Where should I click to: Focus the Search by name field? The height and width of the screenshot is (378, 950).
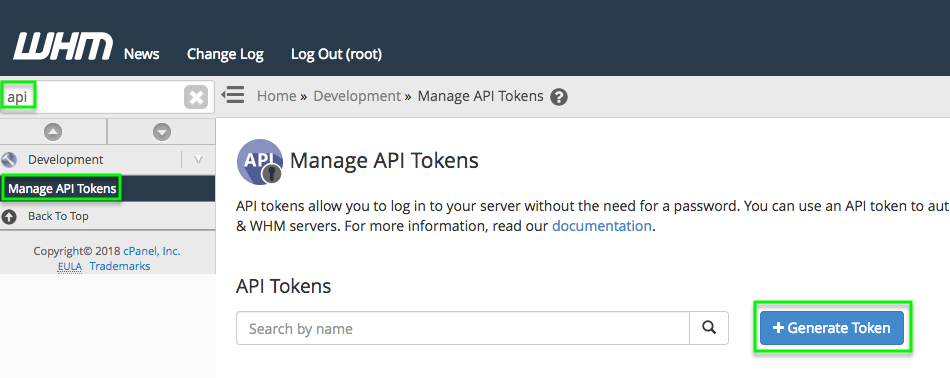tap(463, 328)
